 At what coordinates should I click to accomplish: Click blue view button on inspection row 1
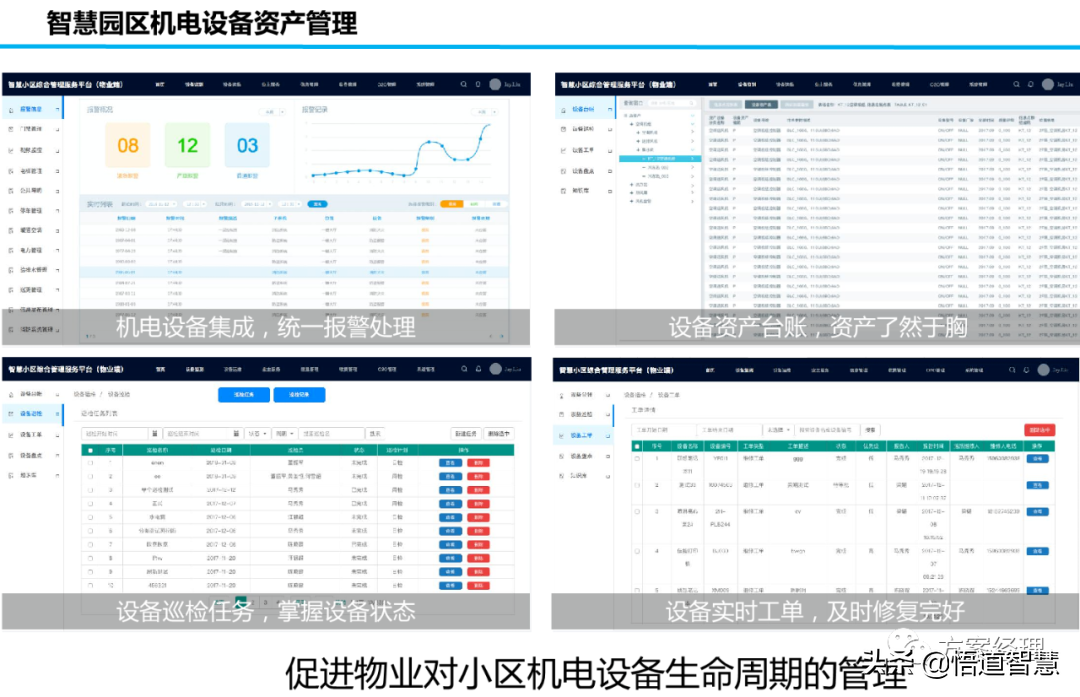click(x=450, y=463)
